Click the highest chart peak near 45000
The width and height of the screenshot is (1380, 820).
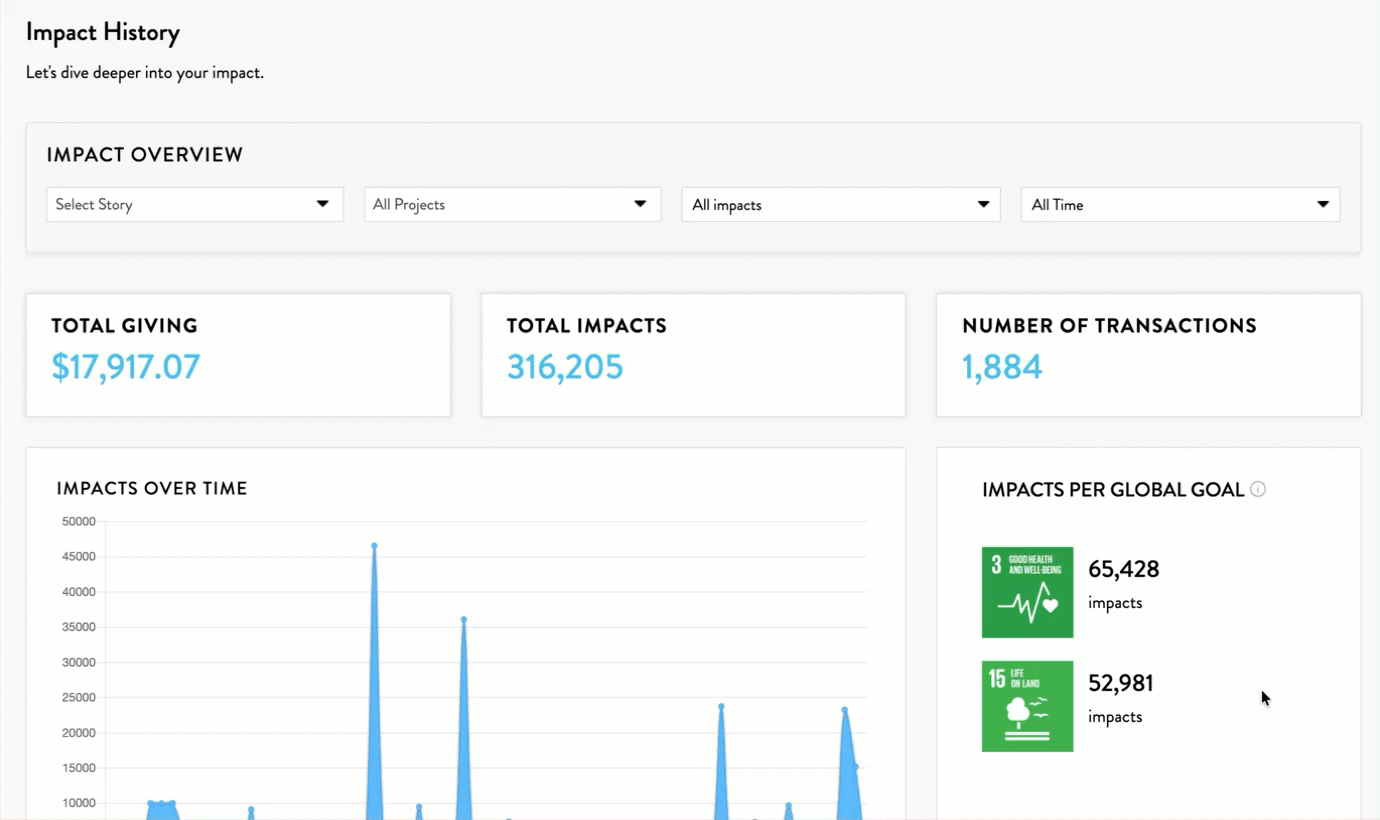374,546
